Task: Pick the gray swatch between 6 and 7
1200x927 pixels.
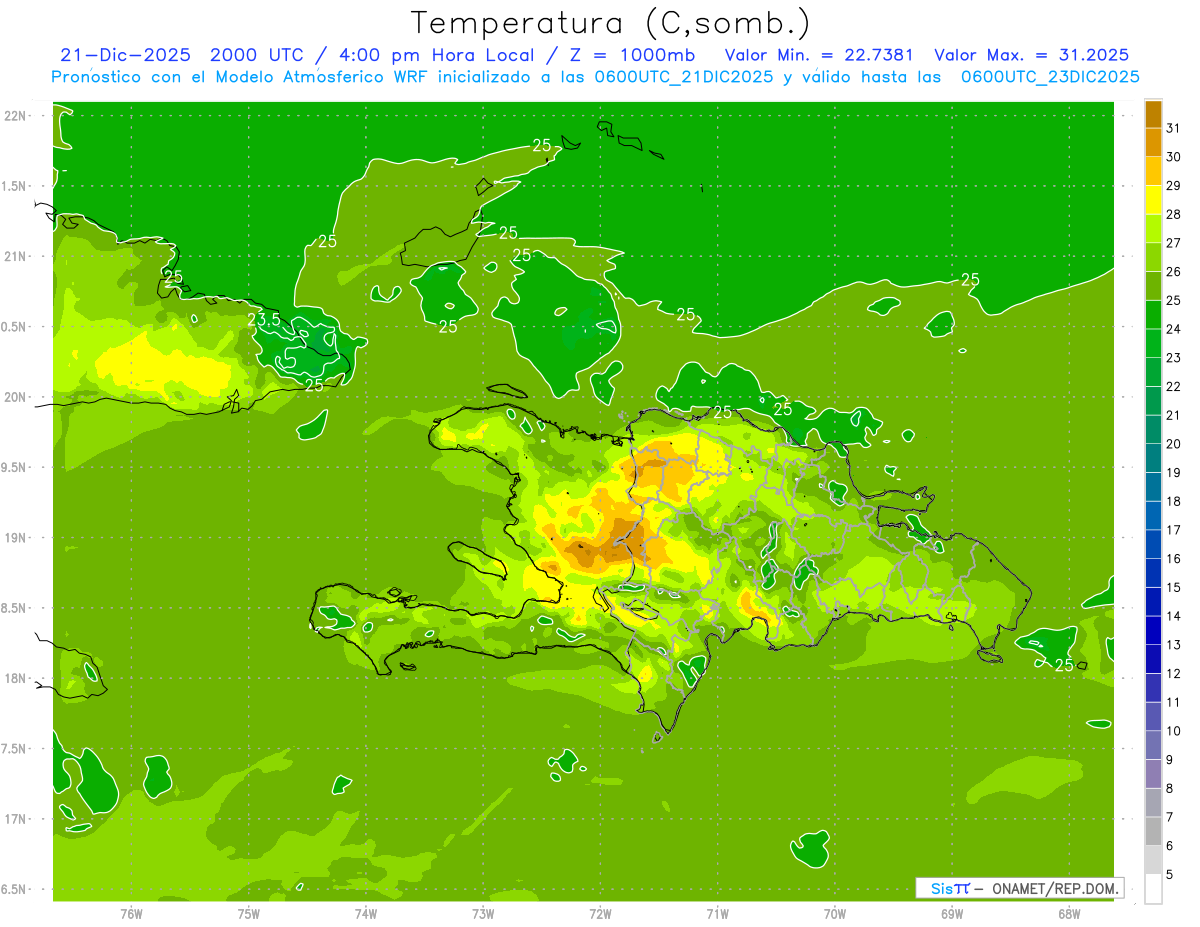Action: pyautogui.click(x=1153, y=831)
